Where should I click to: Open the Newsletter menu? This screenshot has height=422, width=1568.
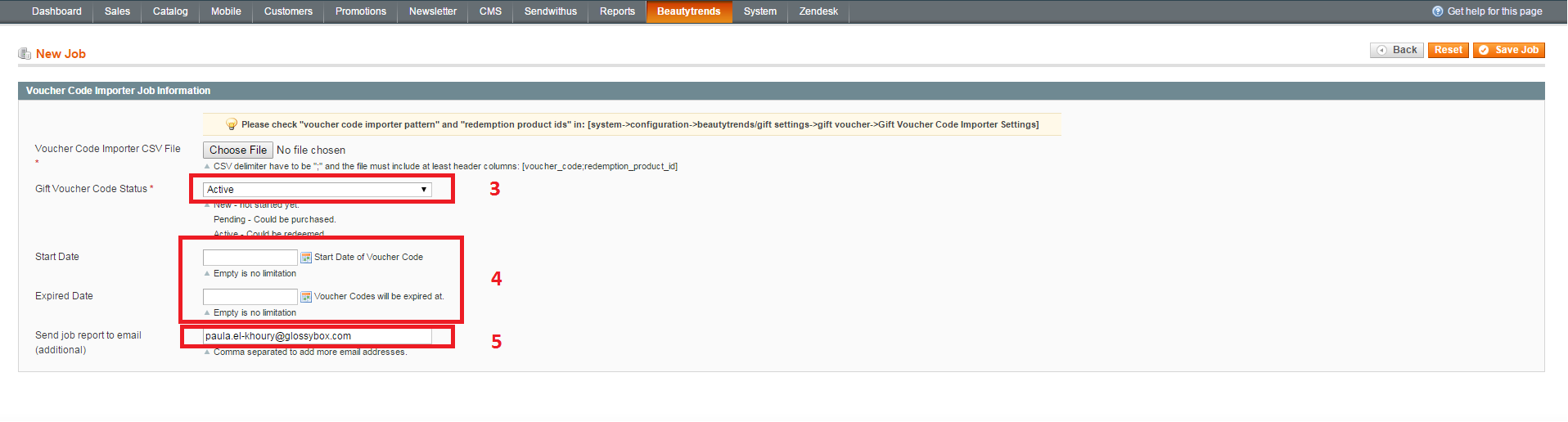[433, 11]
